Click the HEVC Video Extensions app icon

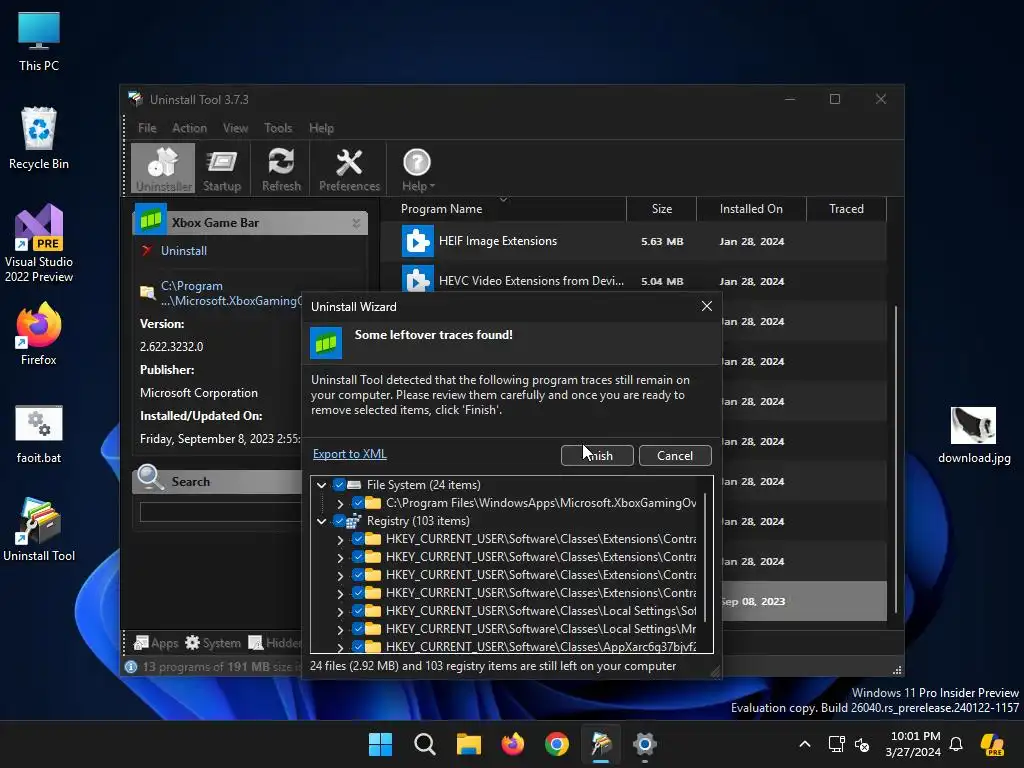click(417, 280)
